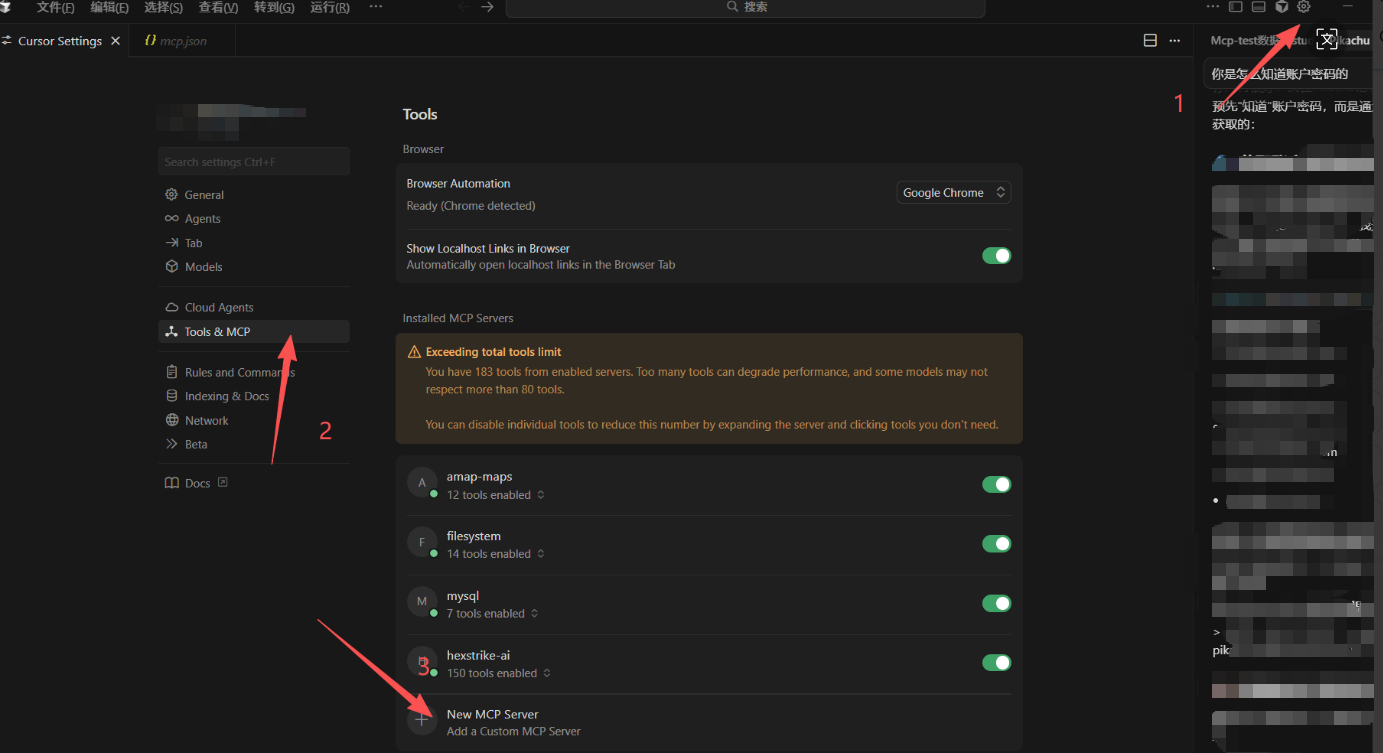The width and height of the screenshot is (1383, 753).
Task: Click the warning triangle icon
Action: pyautogui.click(x=414, y=352)
